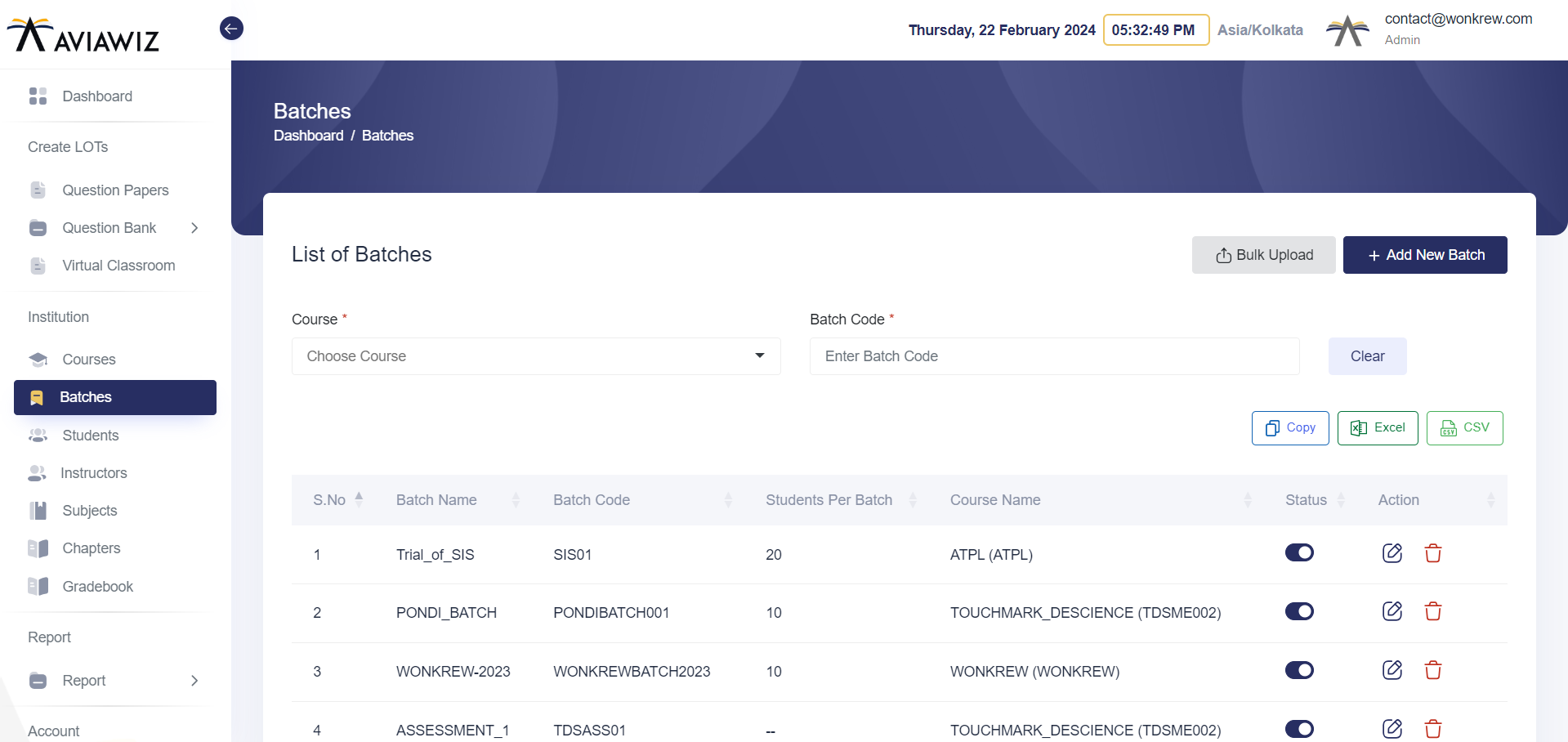Open Question Papers menu item

pyautogui.click(x=115, y=190)
